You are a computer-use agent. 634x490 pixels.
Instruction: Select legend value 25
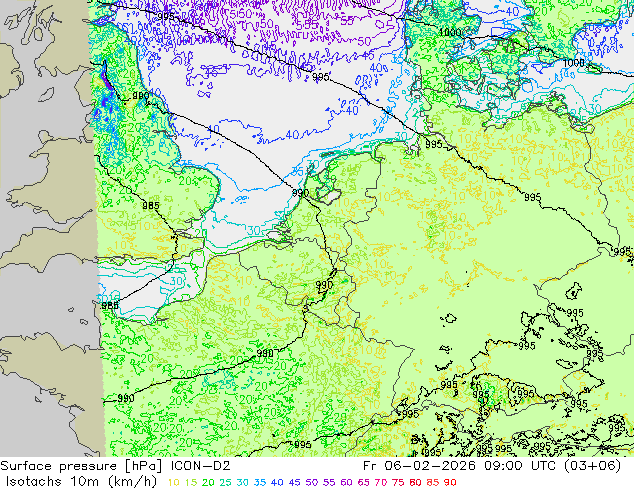(225, 482)
